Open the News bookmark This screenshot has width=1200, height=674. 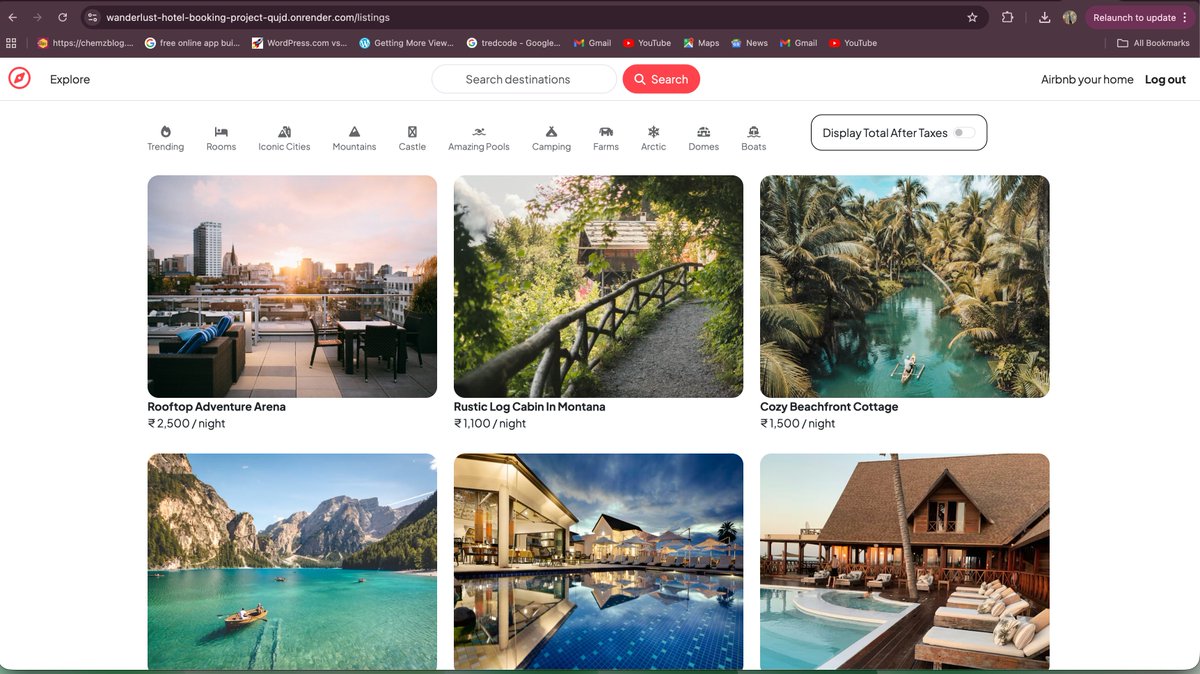pyautogui.click(x=749, y=43)
